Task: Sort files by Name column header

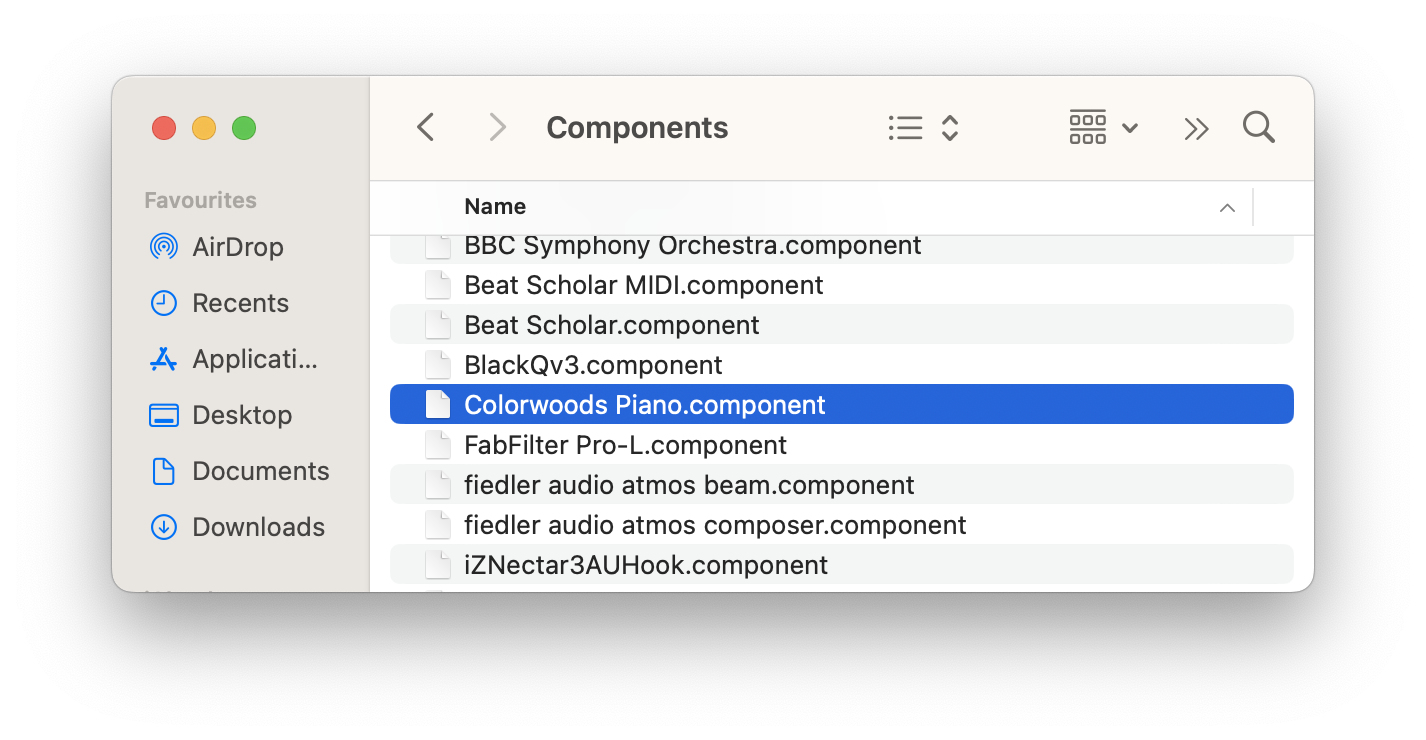Action: (495, 207)
